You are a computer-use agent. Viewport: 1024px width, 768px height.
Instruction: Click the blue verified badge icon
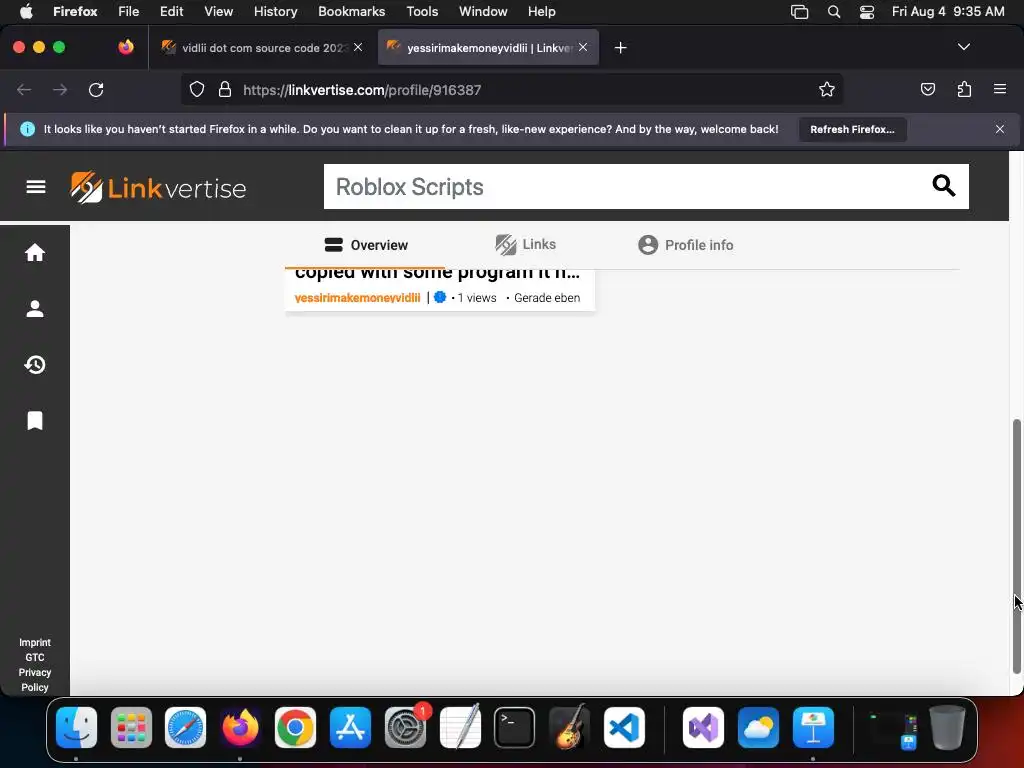click(x=440, y=297)
